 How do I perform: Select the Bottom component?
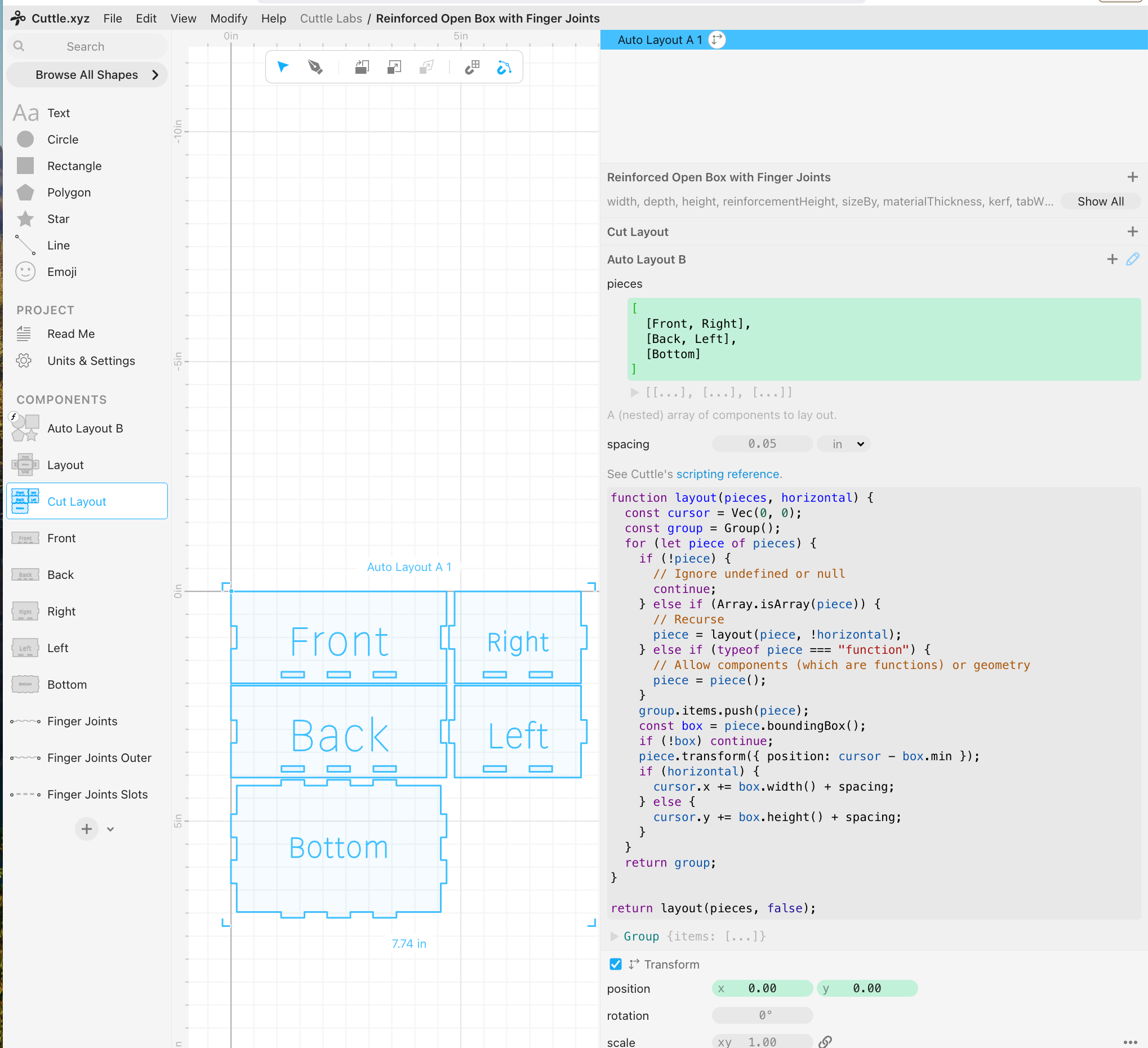(x=87, y=684)
